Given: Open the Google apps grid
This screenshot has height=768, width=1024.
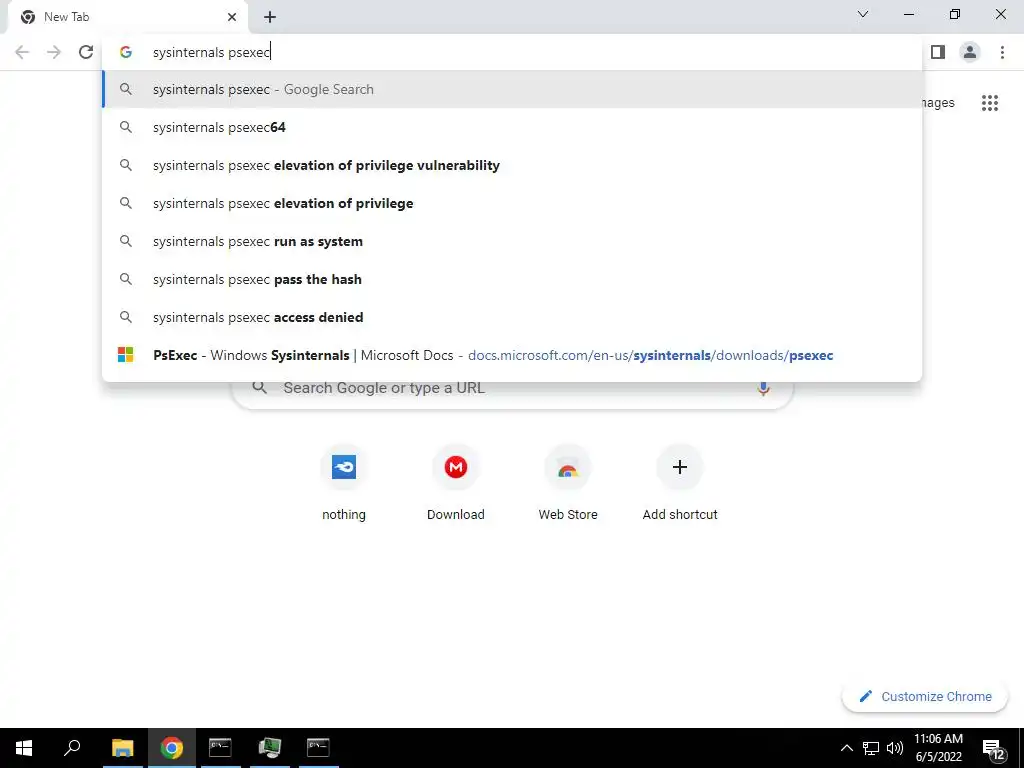Looking at the screenshot, I should 989,103.
